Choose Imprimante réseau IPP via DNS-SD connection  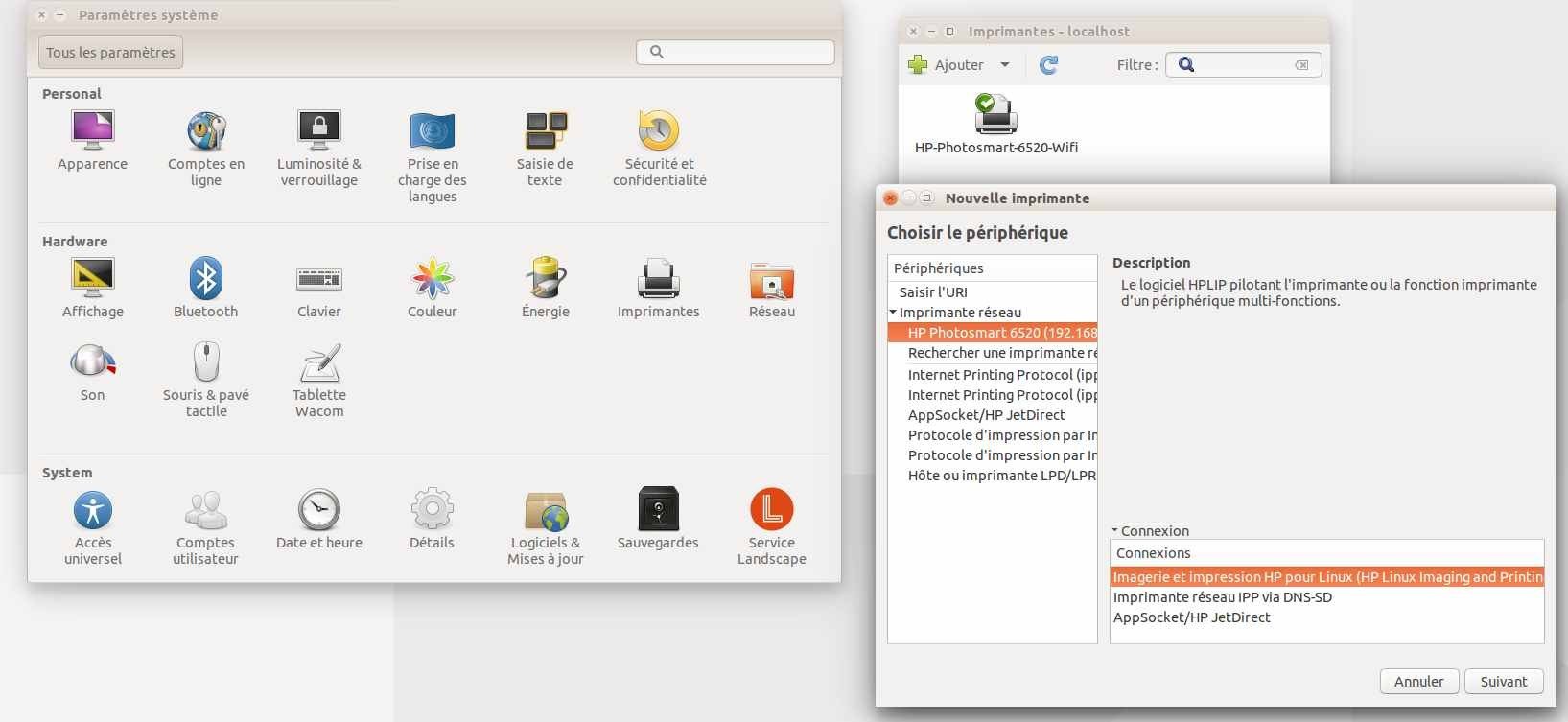click(x=1222, y=597)
